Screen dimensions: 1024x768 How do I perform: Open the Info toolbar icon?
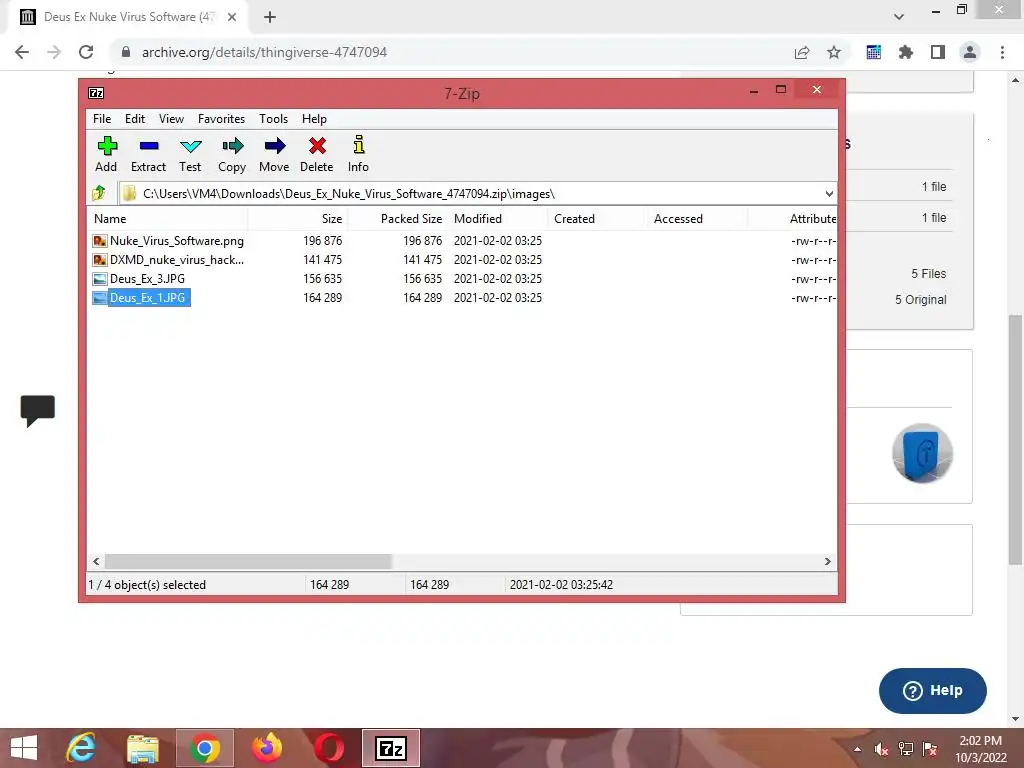pyautogui.click(x=359, y=154)
